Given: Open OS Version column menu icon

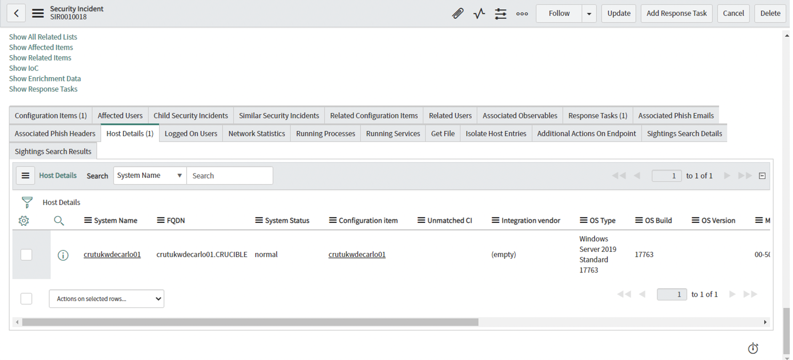Looking at the screenshot, I should 696,220.
